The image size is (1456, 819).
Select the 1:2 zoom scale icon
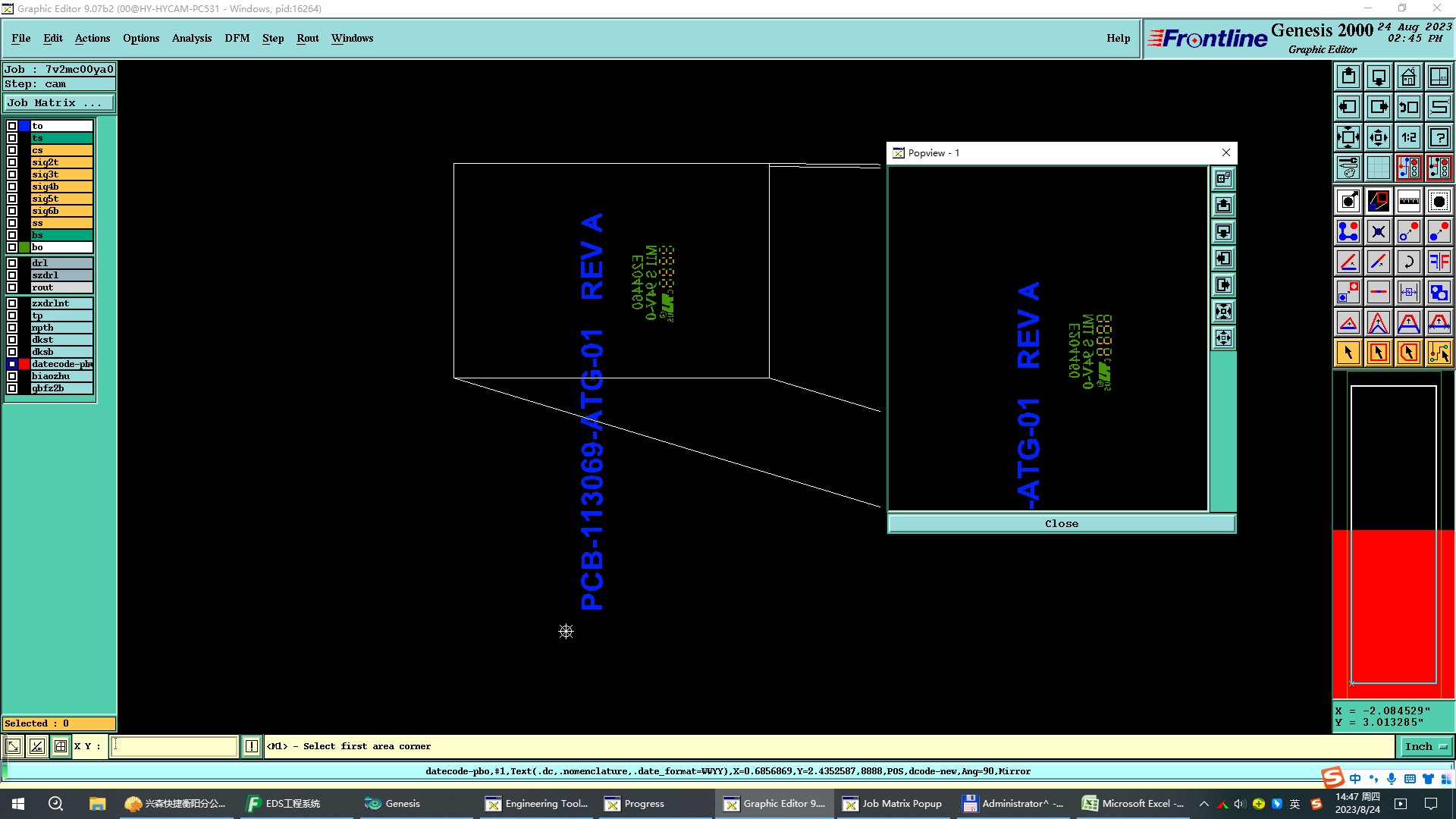(1408, 137)
